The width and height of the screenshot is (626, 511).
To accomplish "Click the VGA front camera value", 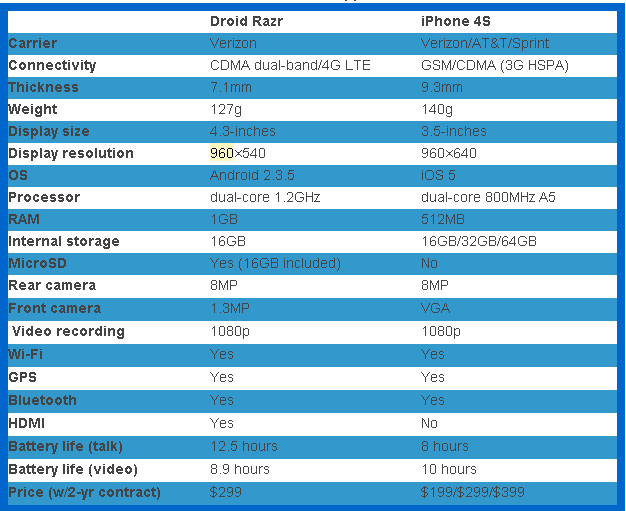I will [x=436, y=308].
